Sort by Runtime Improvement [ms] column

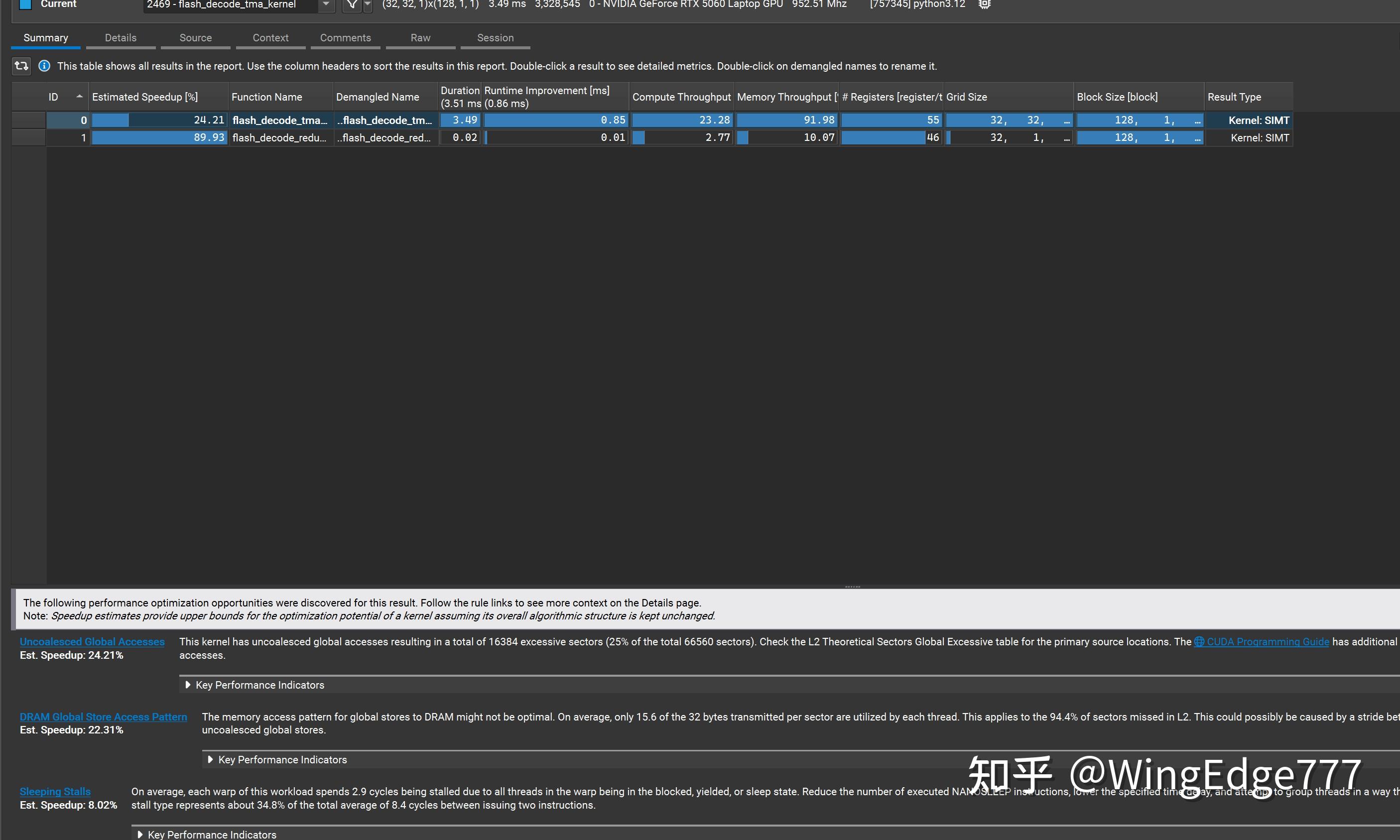[x=555, y=97]
